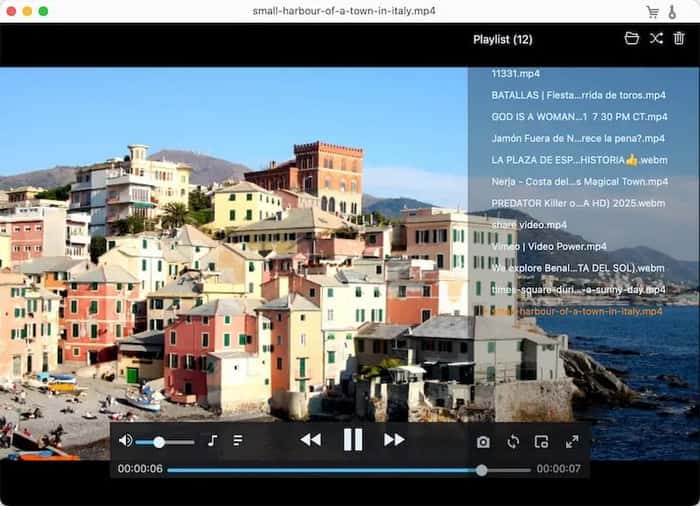Fast forward the video
This screenshot has height=506, width=700.
394,440
